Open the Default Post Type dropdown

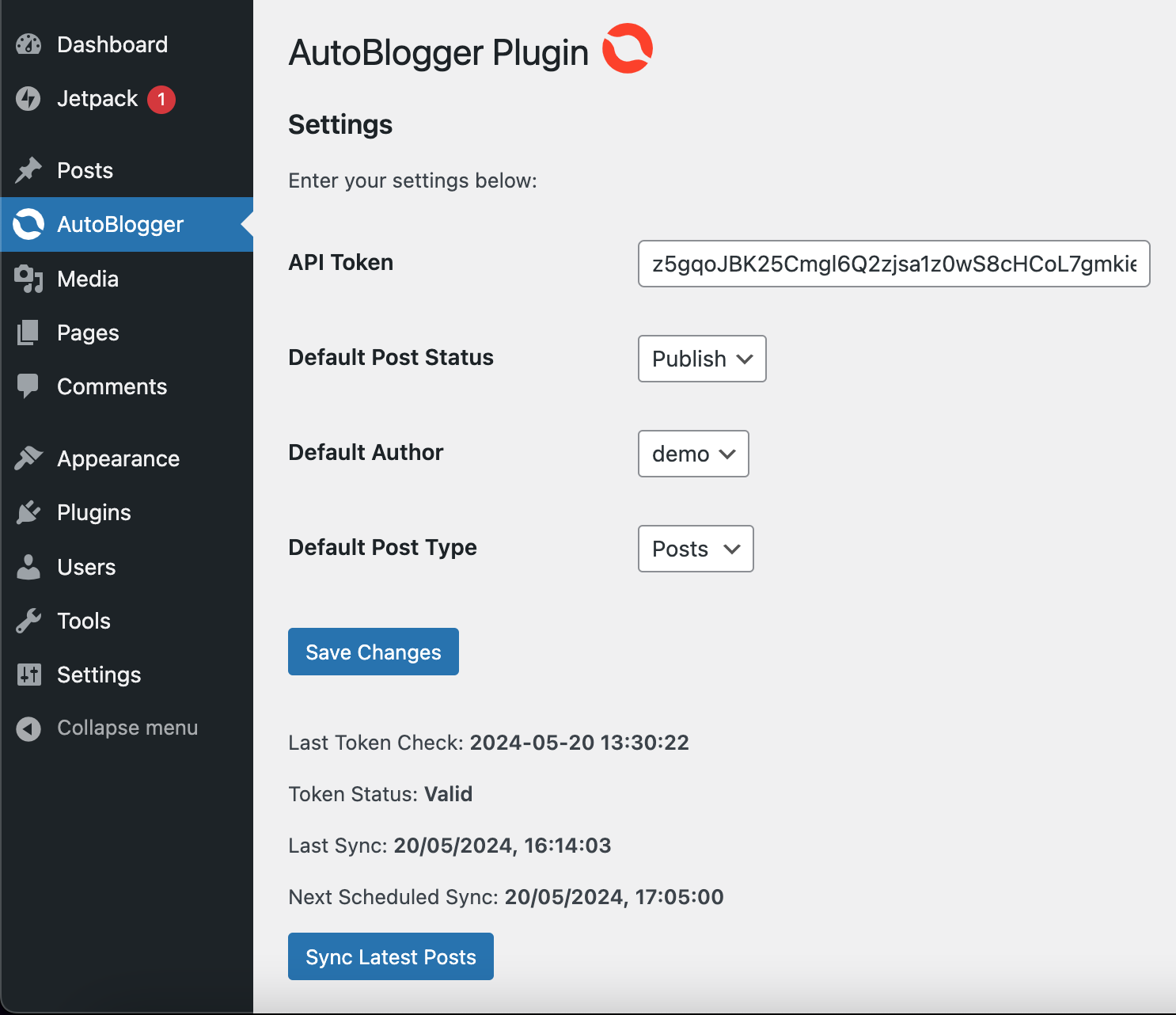pos(696,549)
